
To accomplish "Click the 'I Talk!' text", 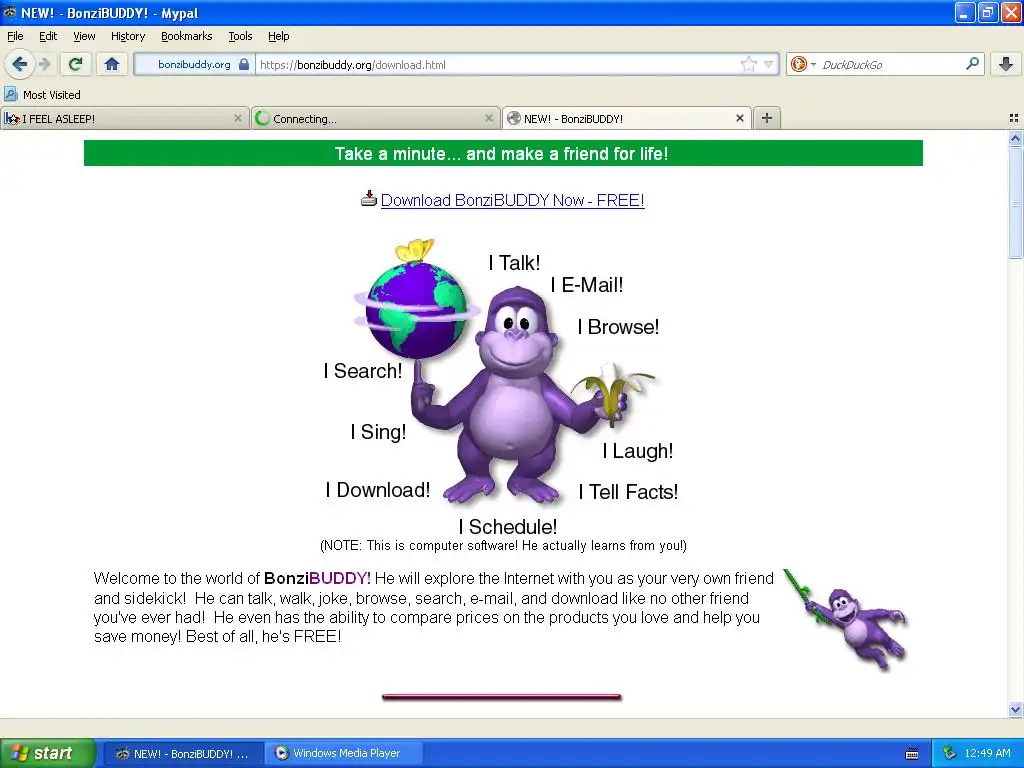I will pos(514,263).
